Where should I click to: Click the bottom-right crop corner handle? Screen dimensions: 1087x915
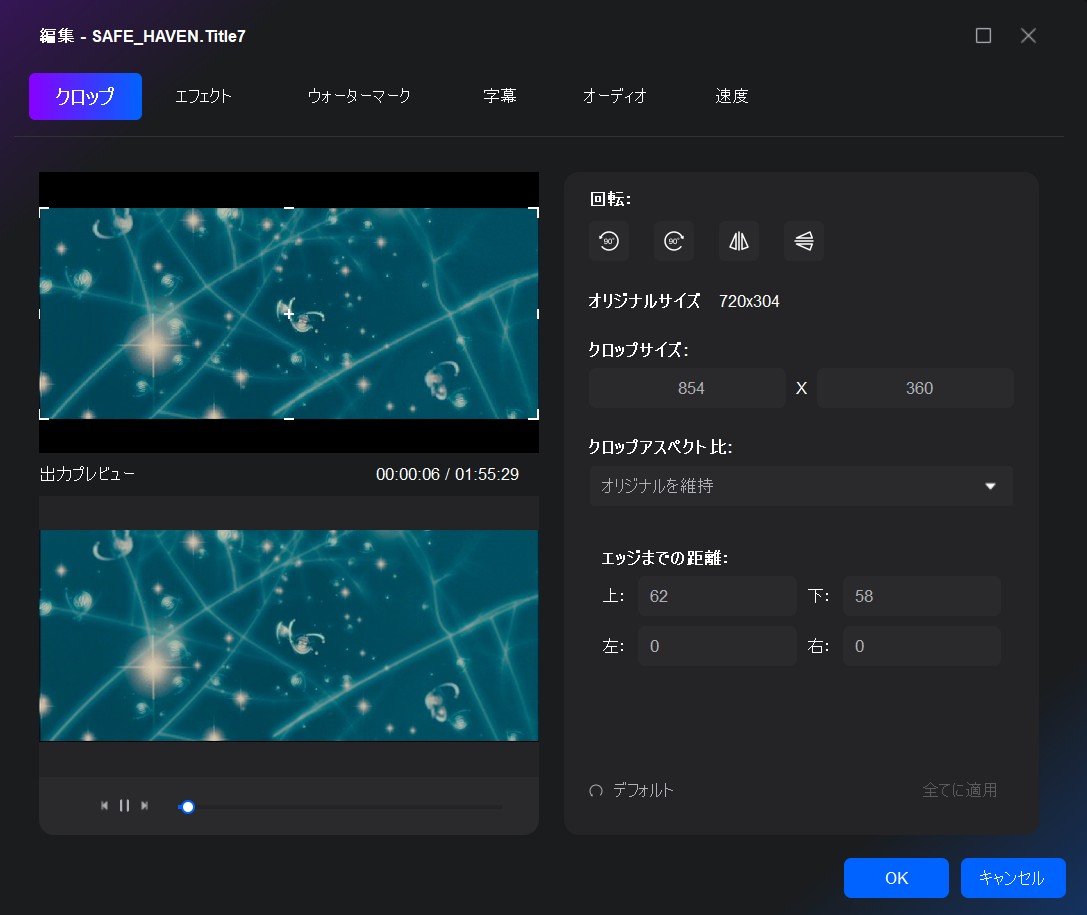(534, 415)
